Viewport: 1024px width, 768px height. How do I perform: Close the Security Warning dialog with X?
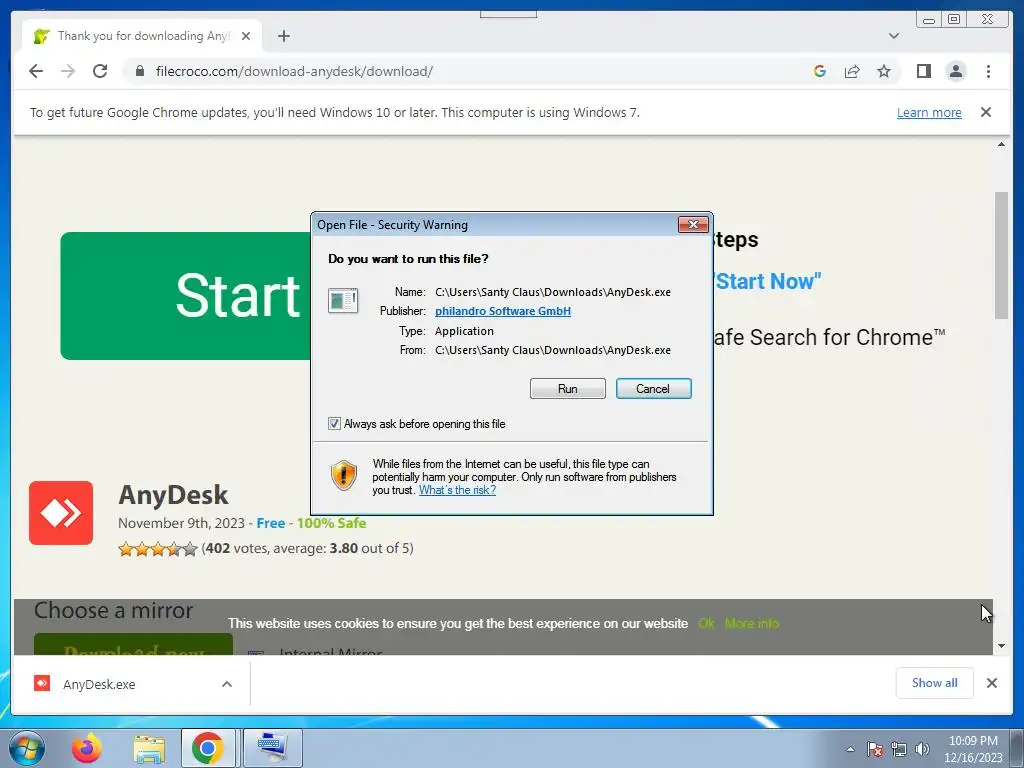click(693, 225)
